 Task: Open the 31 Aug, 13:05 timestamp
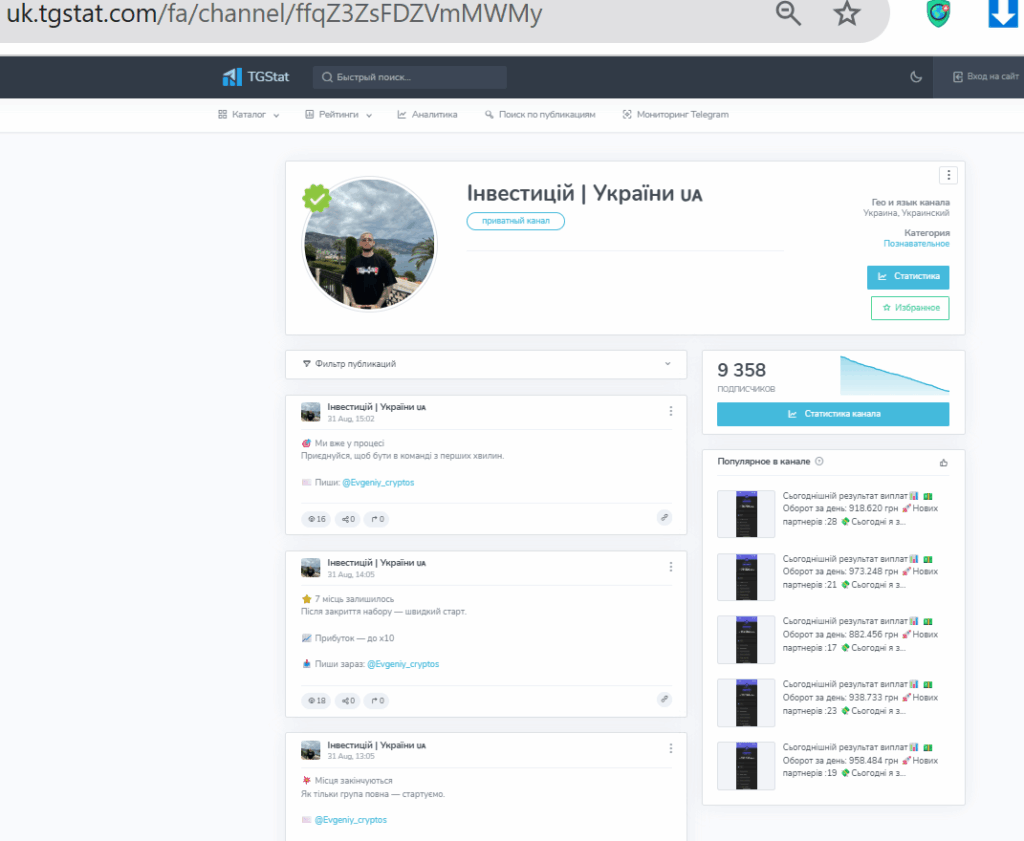351,756
